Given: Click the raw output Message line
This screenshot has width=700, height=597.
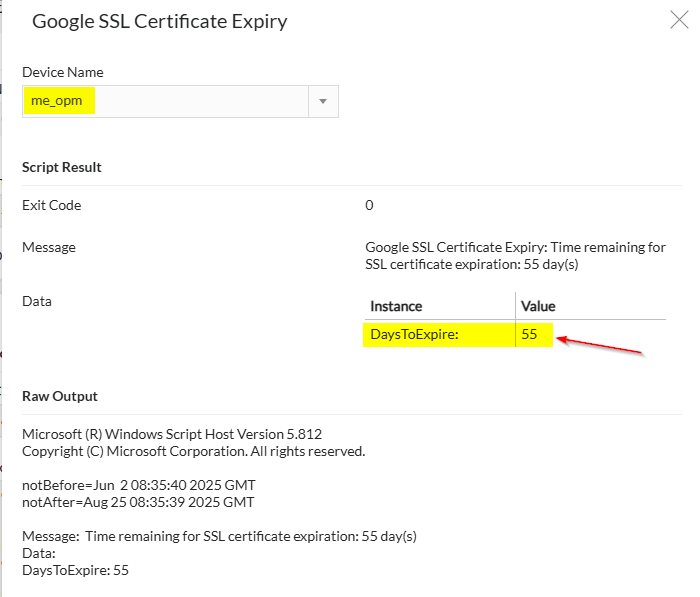Looking at the screenshot, I should 219,536.
